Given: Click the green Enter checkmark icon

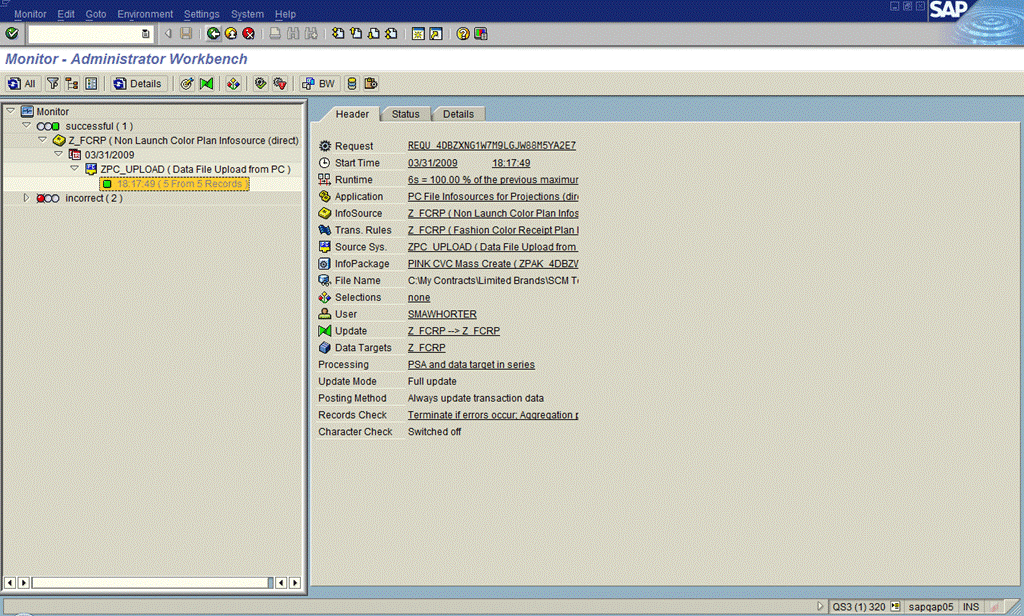Looking at the screenshot, I should click(x=12, y=33).
